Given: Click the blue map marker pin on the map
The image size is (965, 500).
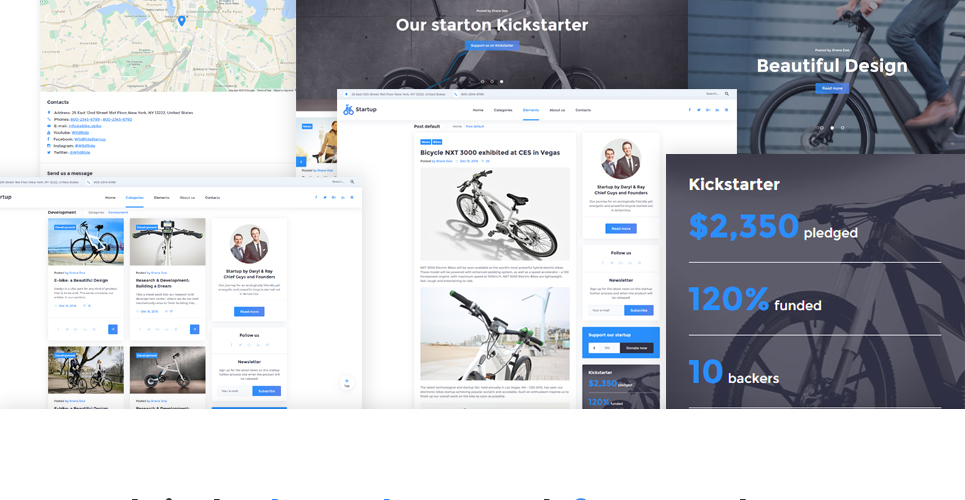Looking at the screenshot, I should click(182, 21).
